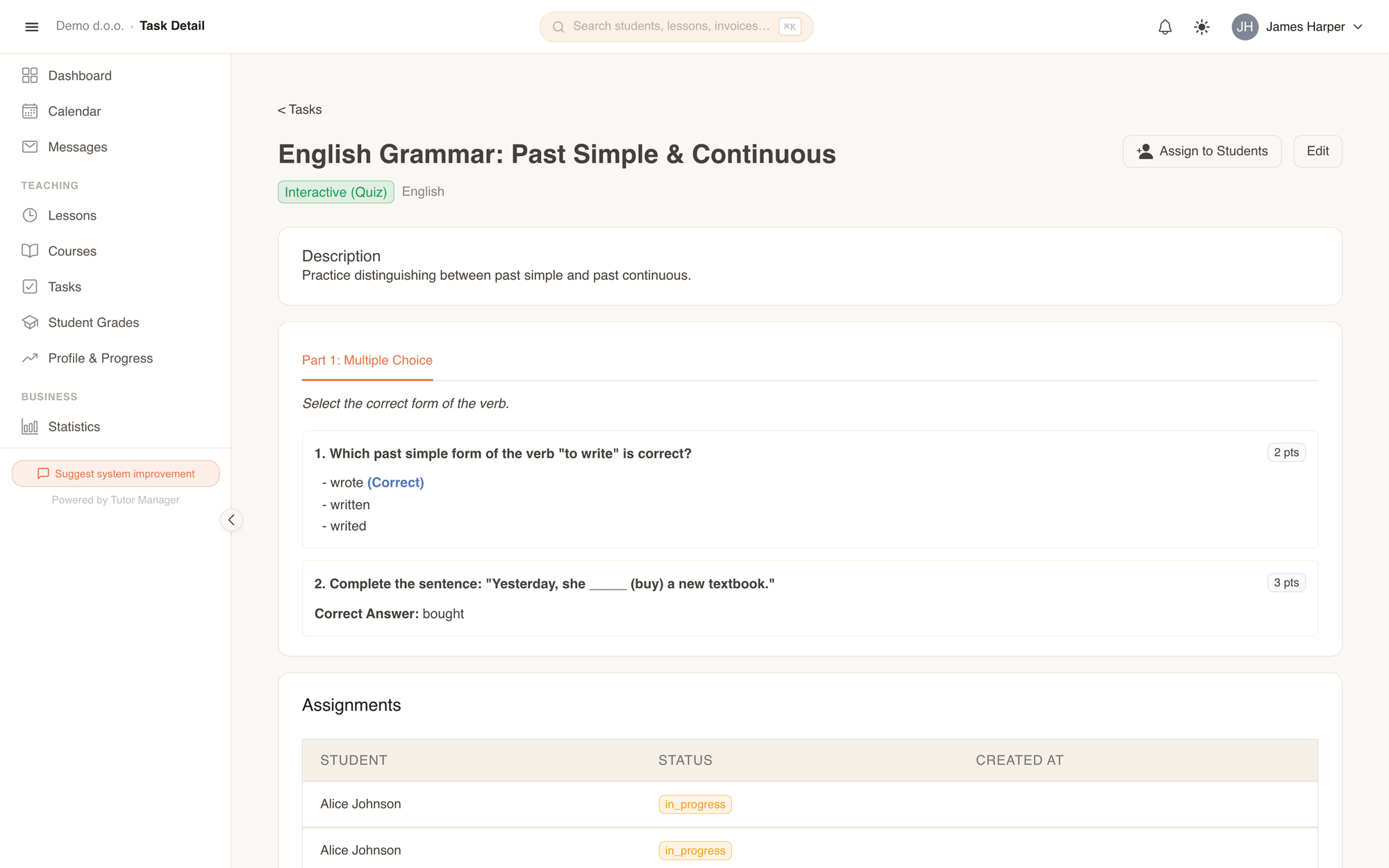Click the Courses book icon
This screenshot has width=1389, height=868.
tap(30, 251)
